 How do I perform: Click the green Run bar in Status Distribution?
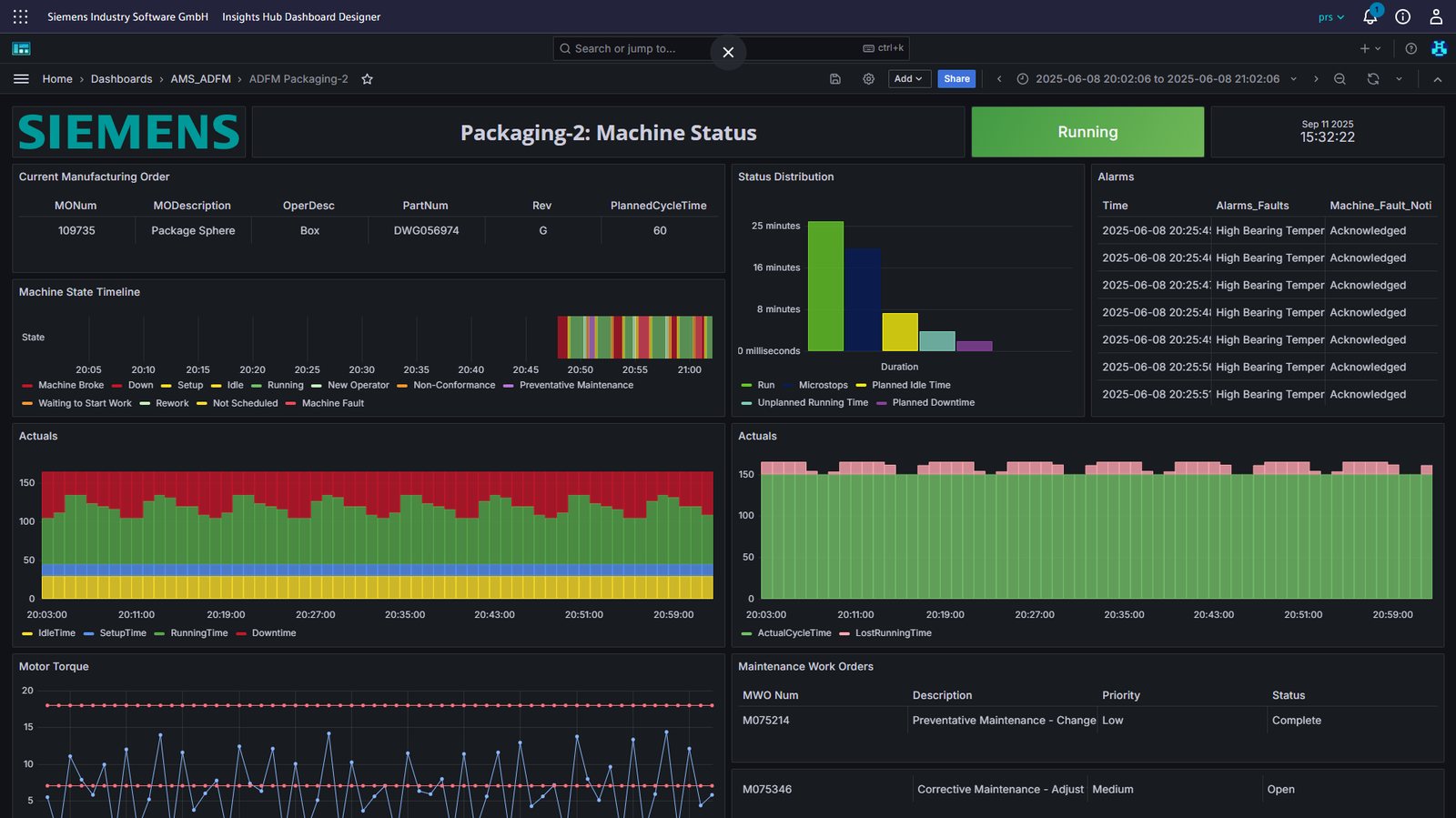tap(825, 287)
